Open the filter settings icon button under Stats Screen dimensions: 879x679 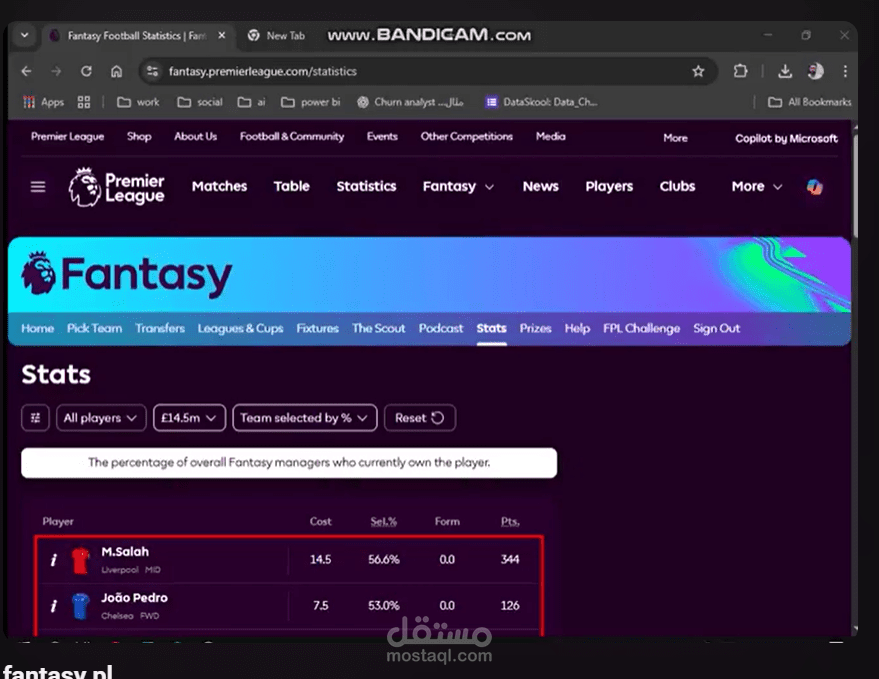(35, 418)
